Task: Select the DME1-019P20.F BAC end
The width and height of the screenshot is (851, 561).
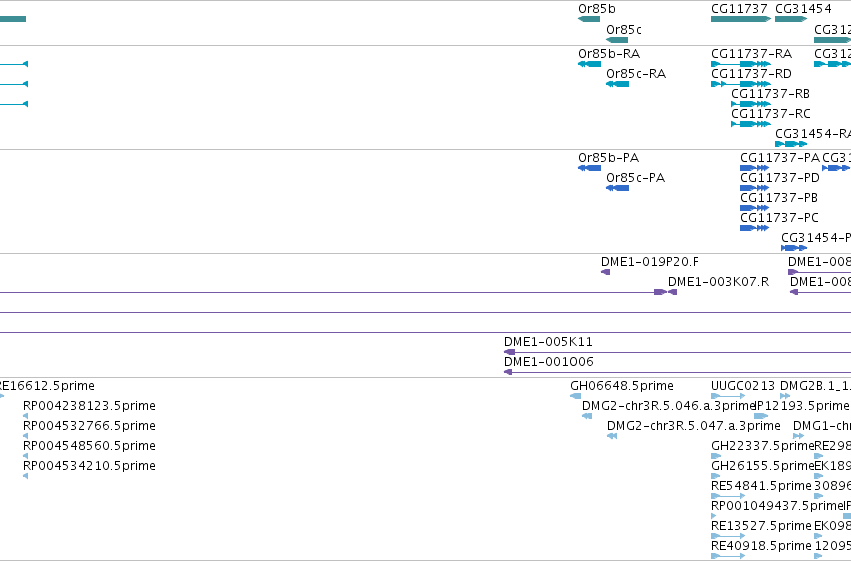Action: pyautogui.click(x=606, y=272)
